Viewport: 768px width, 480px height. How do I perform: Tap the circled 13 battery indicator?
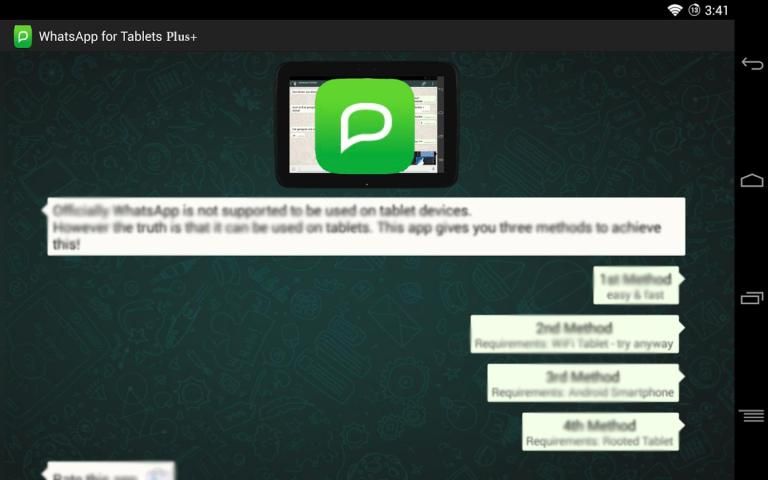click(694, 10)
